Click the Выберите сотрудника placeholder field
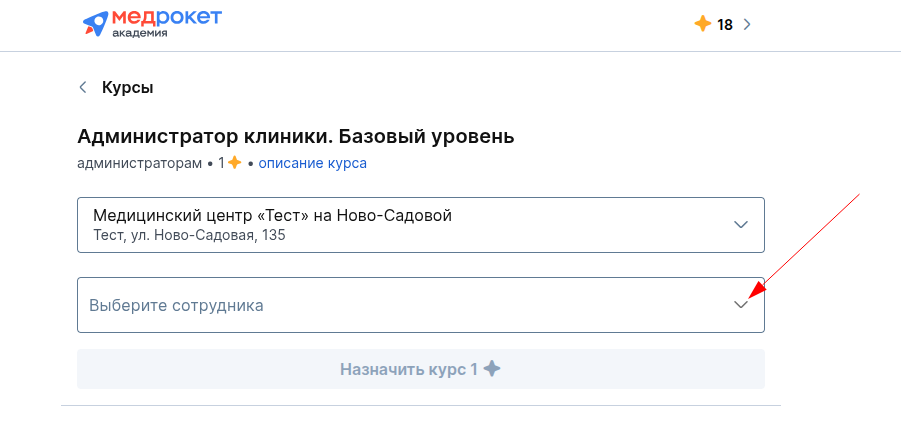The height and width of the screenshot is (423, 901). coord(421,305)
